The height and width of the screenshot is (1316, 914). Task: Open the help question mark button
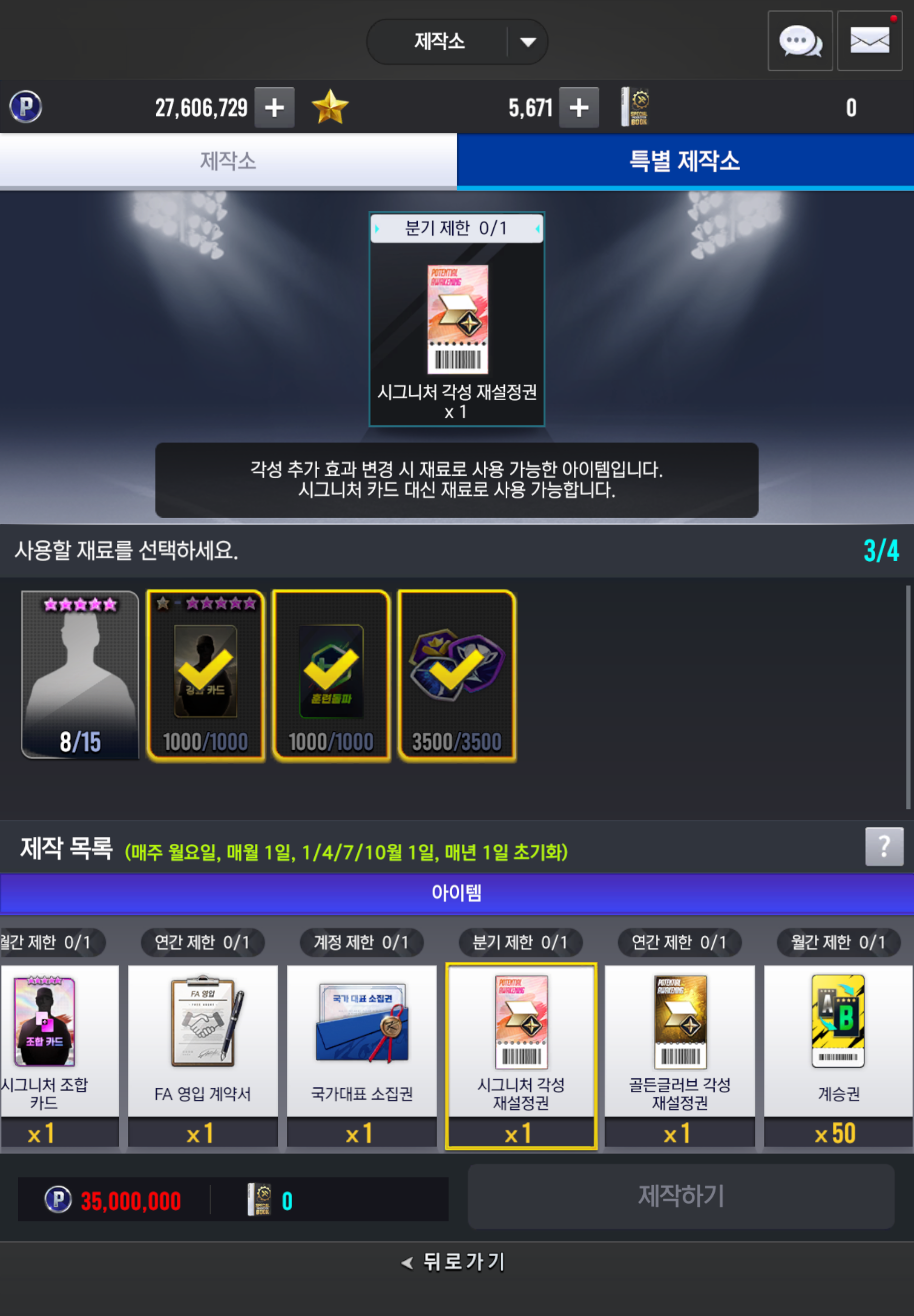click(x=884, y=846)
